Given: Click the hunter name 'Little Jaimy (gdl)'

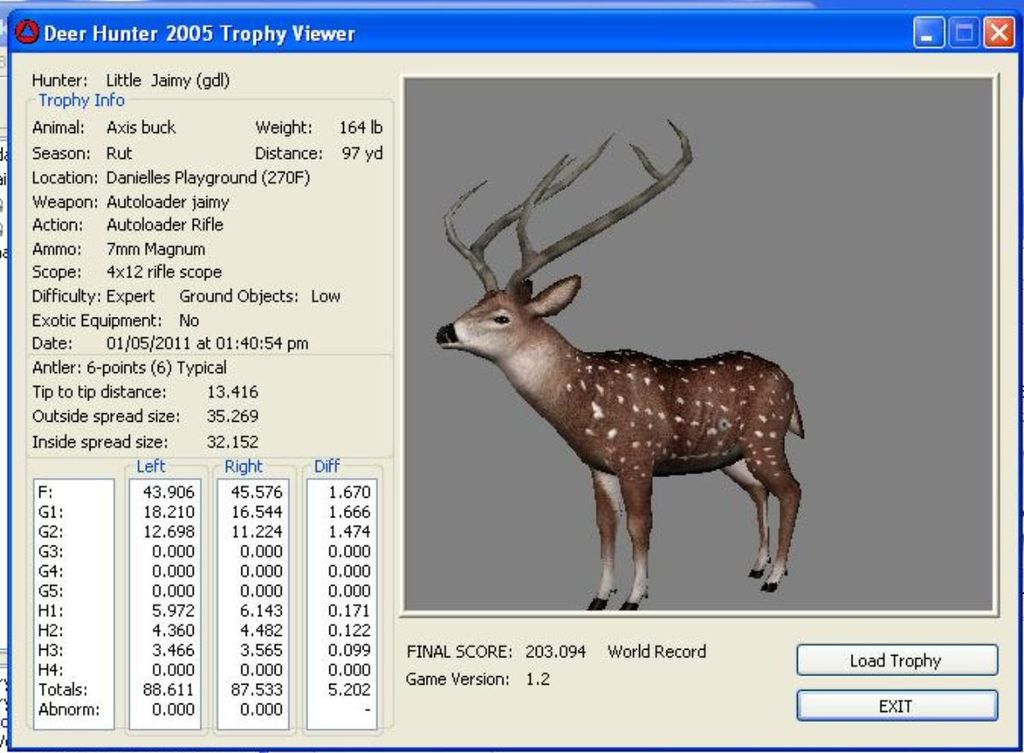Looking at the screenshot, I should 168,80.
